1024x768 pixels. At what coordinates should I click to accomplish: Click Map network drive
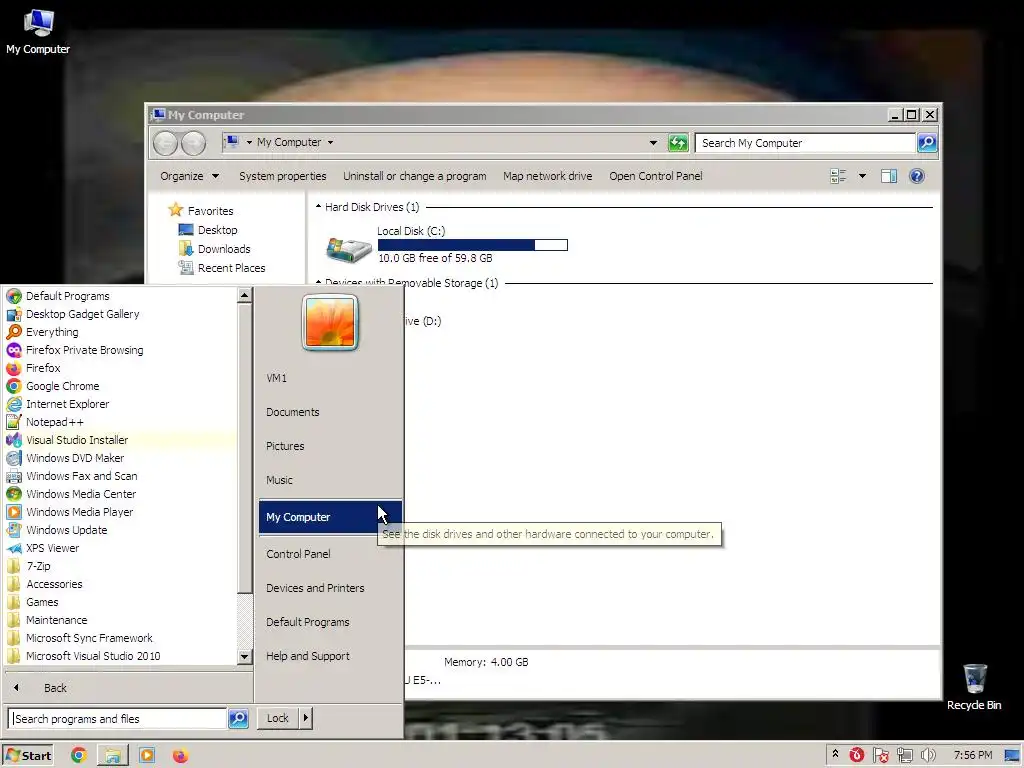tap(547, 176)
